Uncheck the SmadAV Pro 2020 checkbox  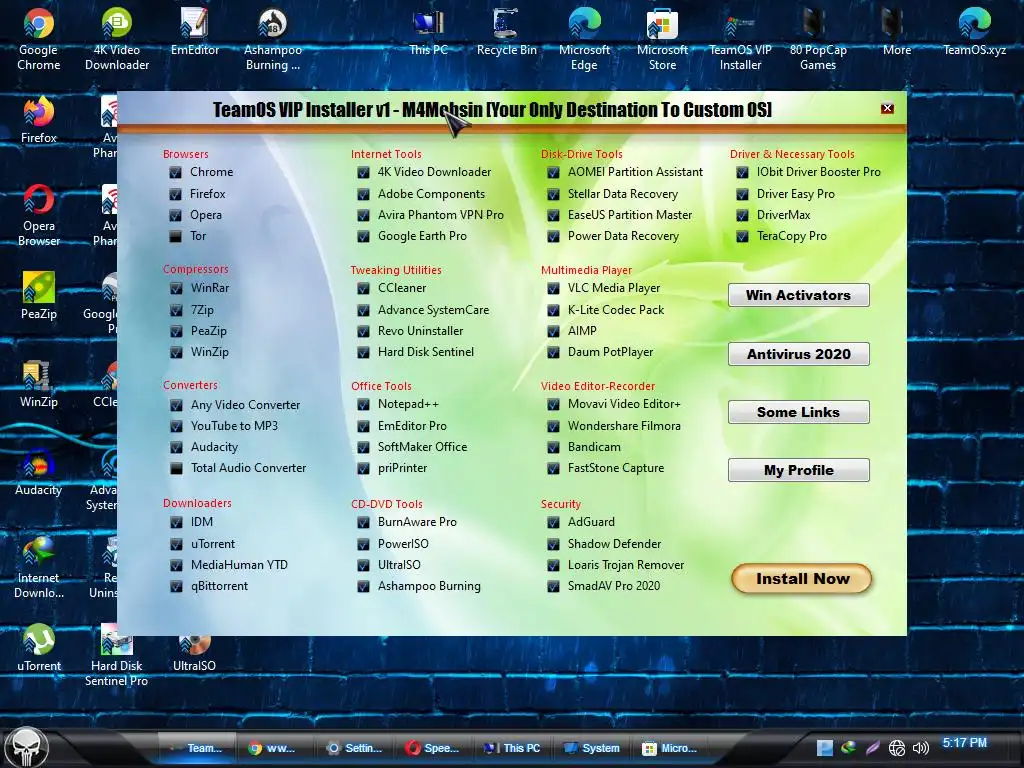pos(553,586)
